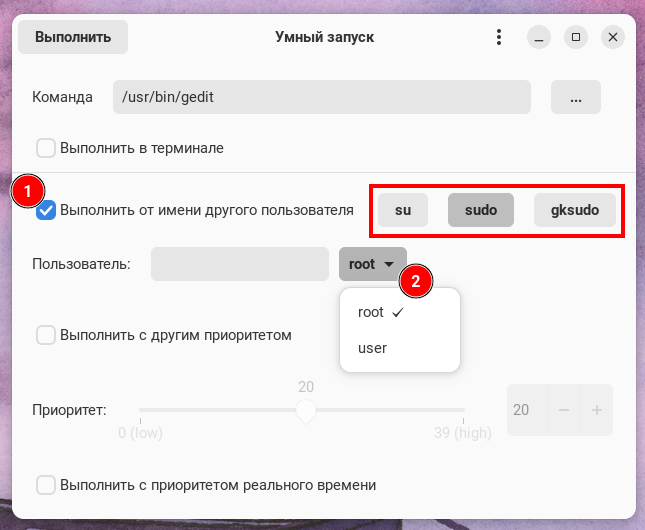The height and width of the screenshot is (530, 645).
Task: Click the 0 (low) slider label
Action: tap(140, 433)
